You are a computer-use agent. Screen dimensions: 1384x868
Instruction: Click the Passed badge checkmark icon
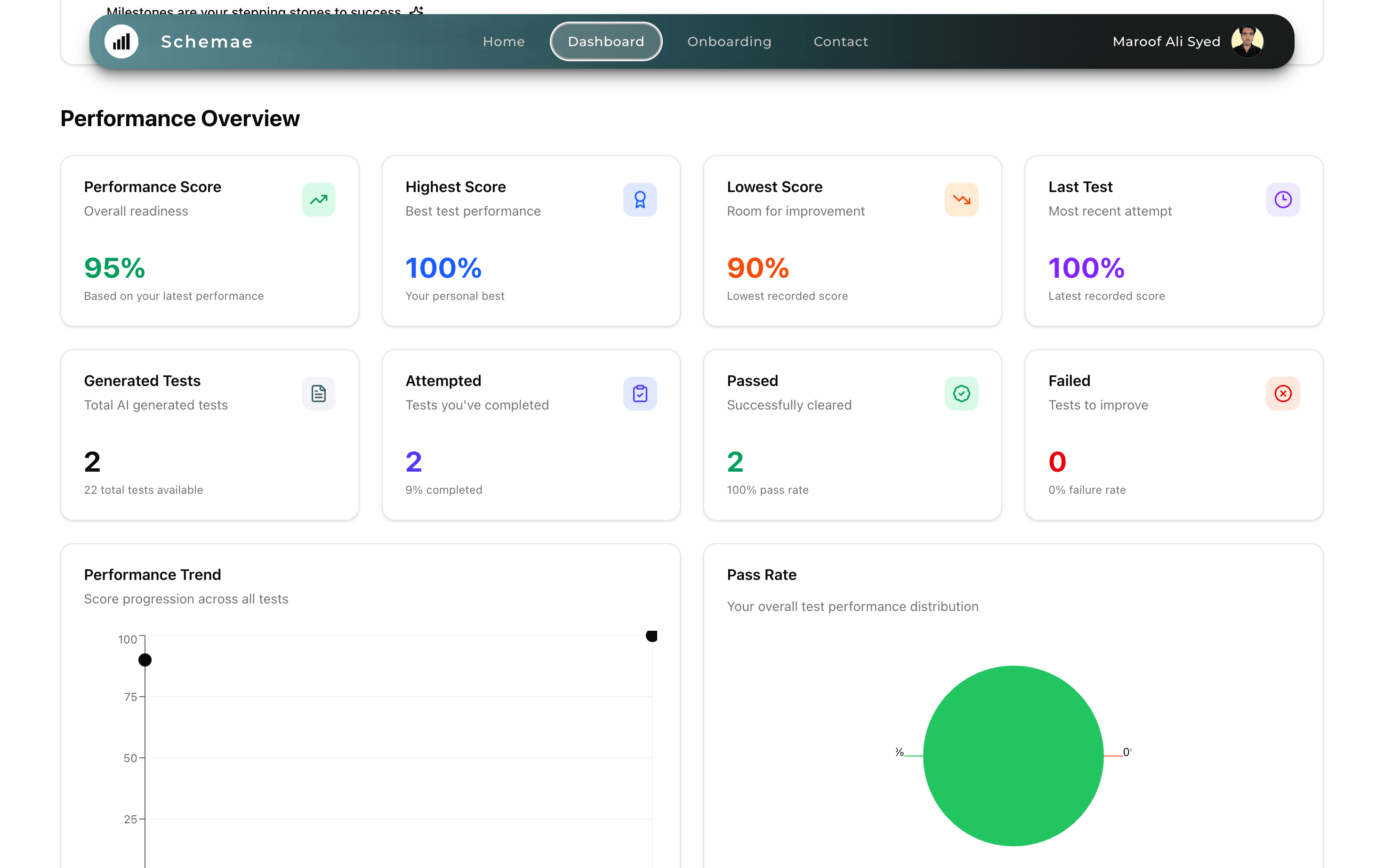point(962,393)
